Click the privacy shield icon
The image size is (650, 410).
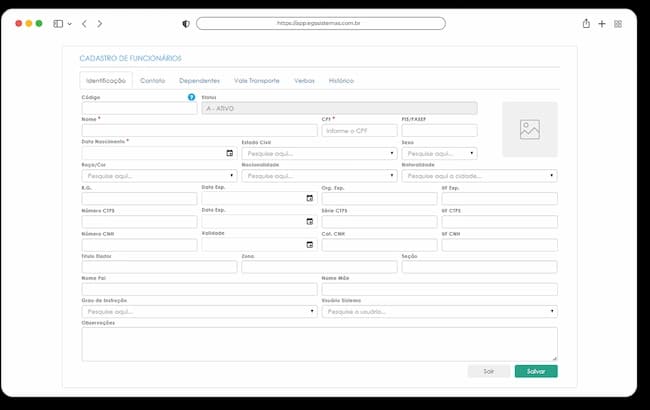point(186,24)
